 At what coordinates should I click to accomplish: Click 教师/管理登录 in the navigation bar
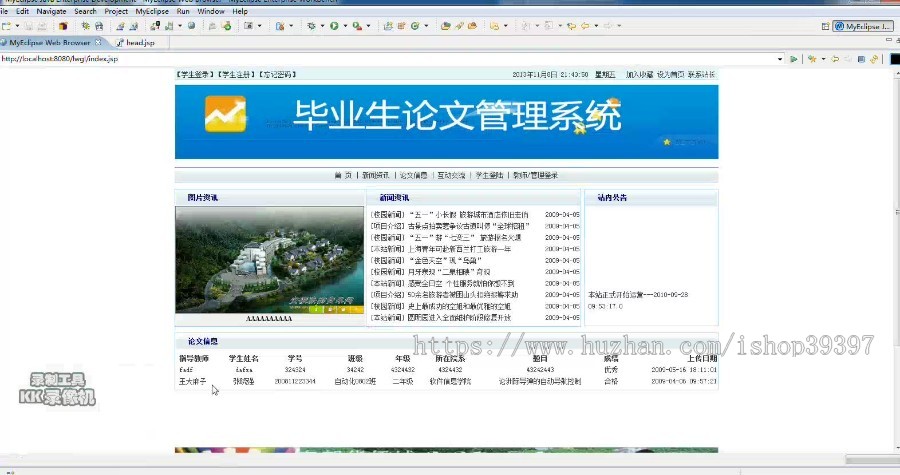(535, 176)
